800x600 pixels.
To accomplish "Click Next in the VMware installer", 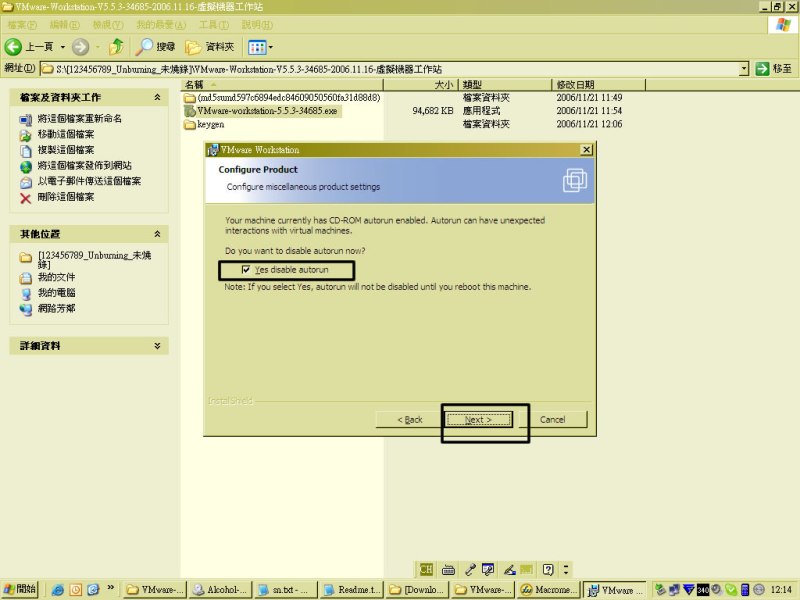I will click(x=479, y=419).
